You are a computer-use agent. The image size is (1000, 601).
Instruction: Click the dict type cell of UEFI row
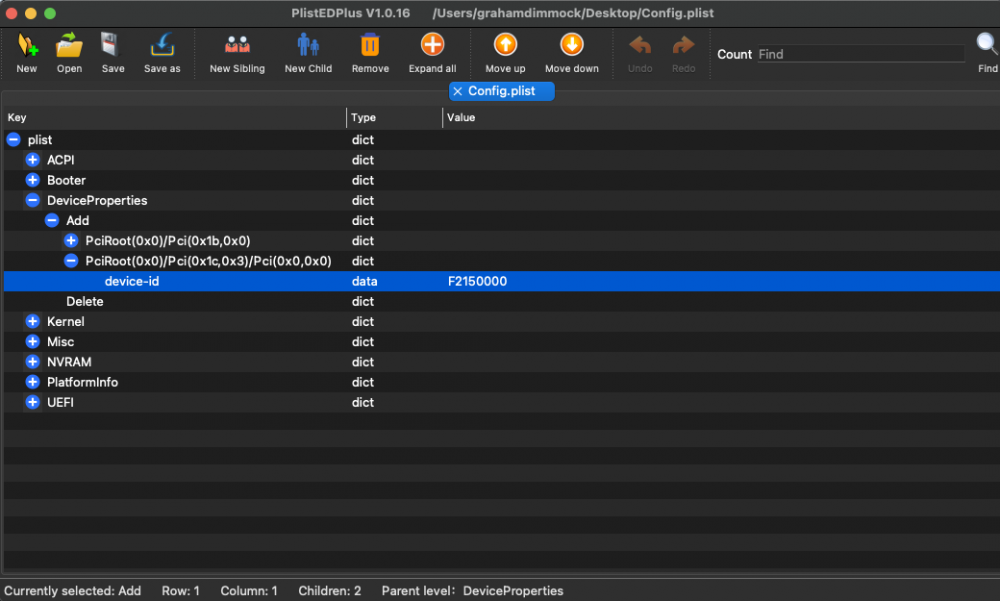[x=363, y=403]
